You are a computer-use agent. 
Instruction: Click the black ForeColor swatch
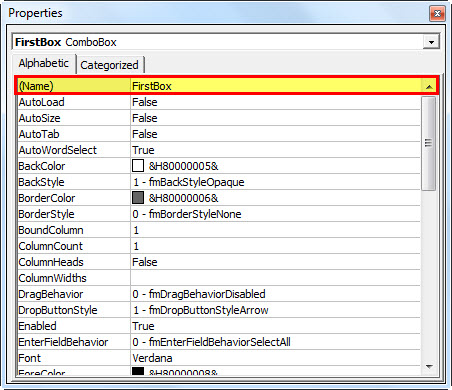pyautogui.click(x=138, y=371)
